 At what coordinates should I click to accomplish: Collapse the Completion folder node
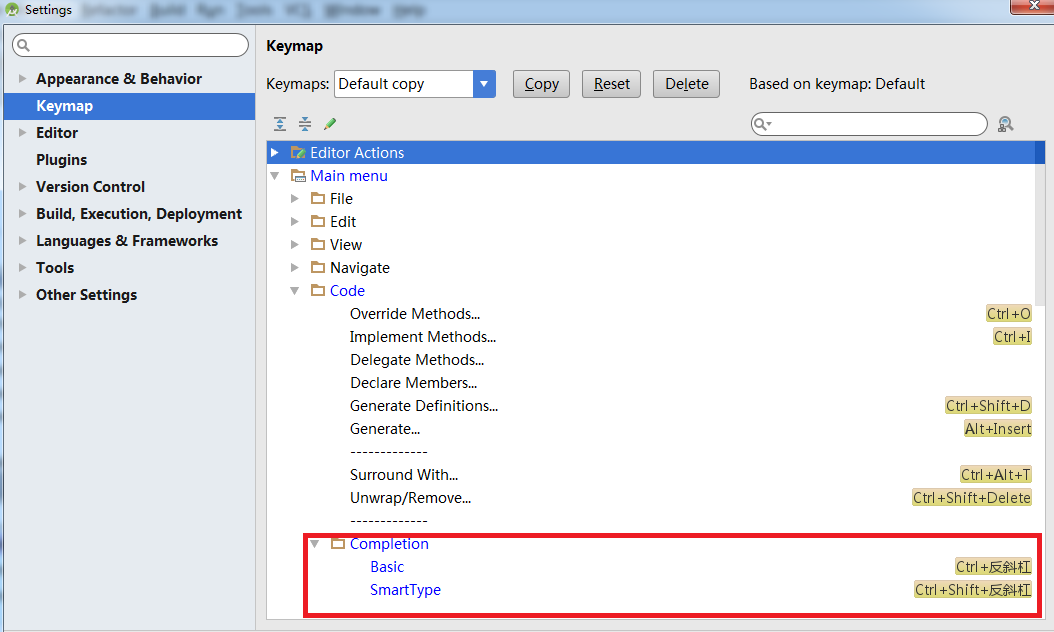click(x=314, y=543)
